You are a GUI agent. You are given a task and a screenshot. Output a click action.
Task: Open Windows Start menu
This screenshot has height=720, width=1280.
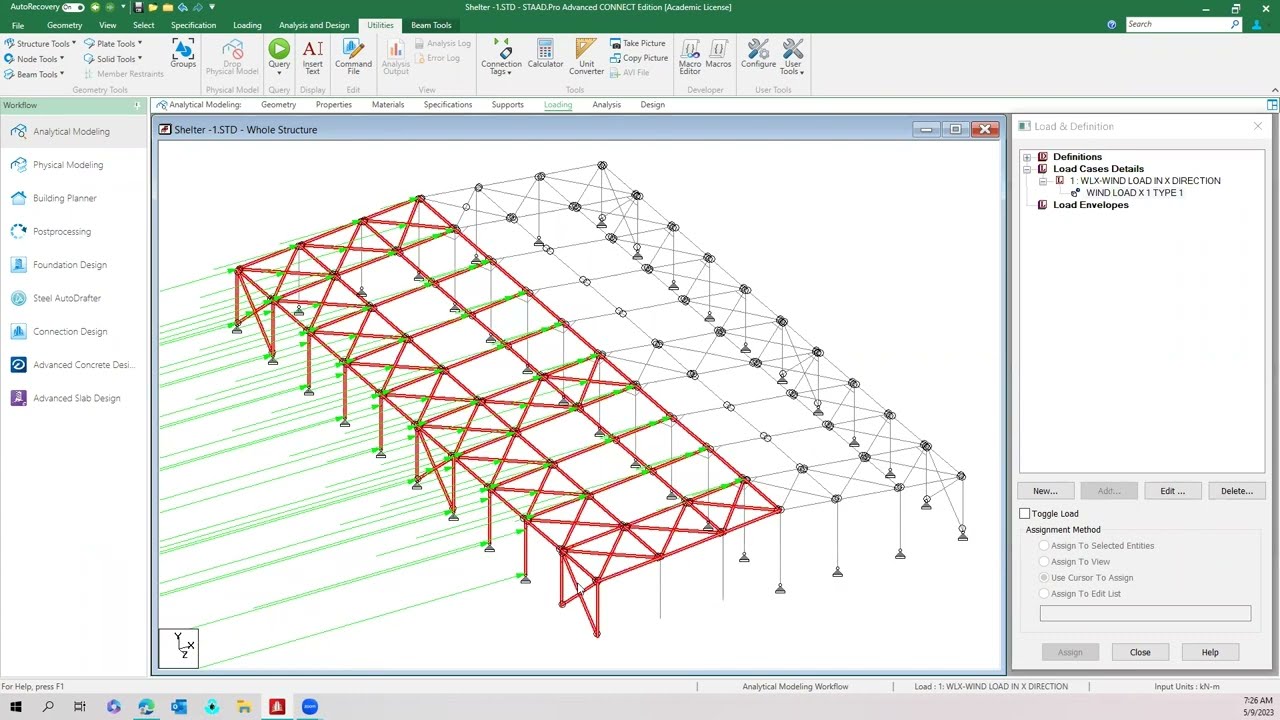point(16,707)
